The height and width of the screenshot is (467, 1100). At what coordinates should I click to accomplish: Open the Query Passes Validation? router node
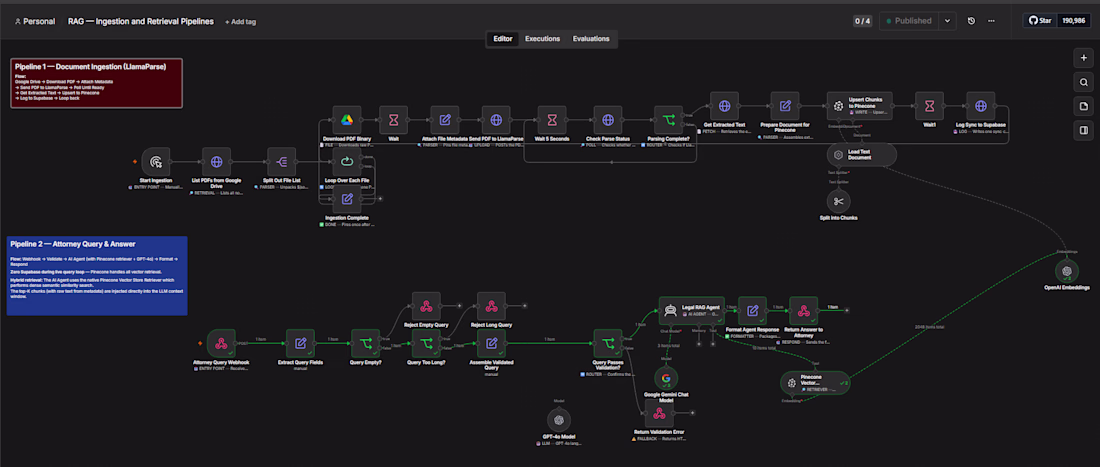click(608, 344)
